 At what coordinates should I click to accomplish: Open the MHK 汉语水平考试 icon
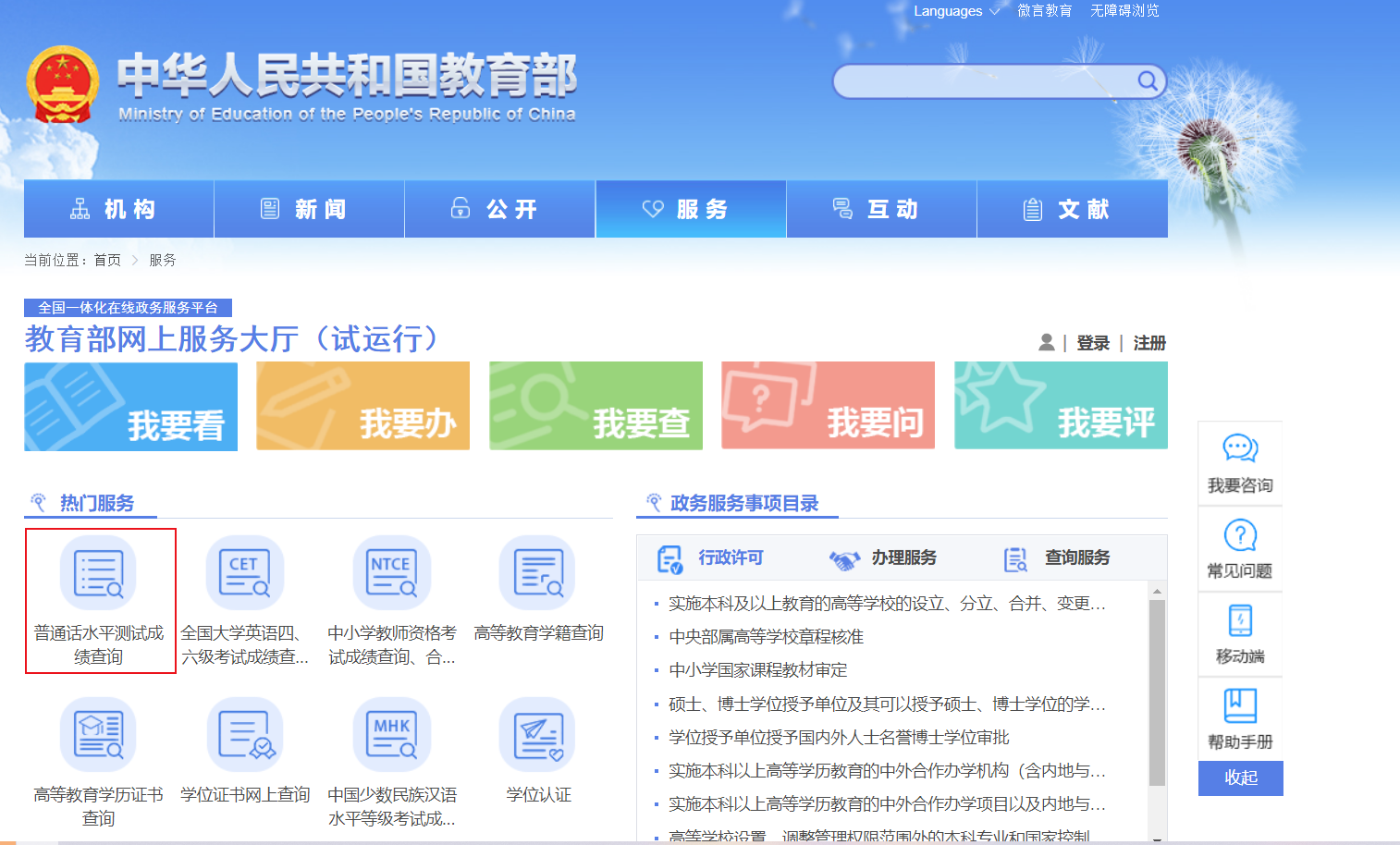pyautogui.click(x=391, y=735)
